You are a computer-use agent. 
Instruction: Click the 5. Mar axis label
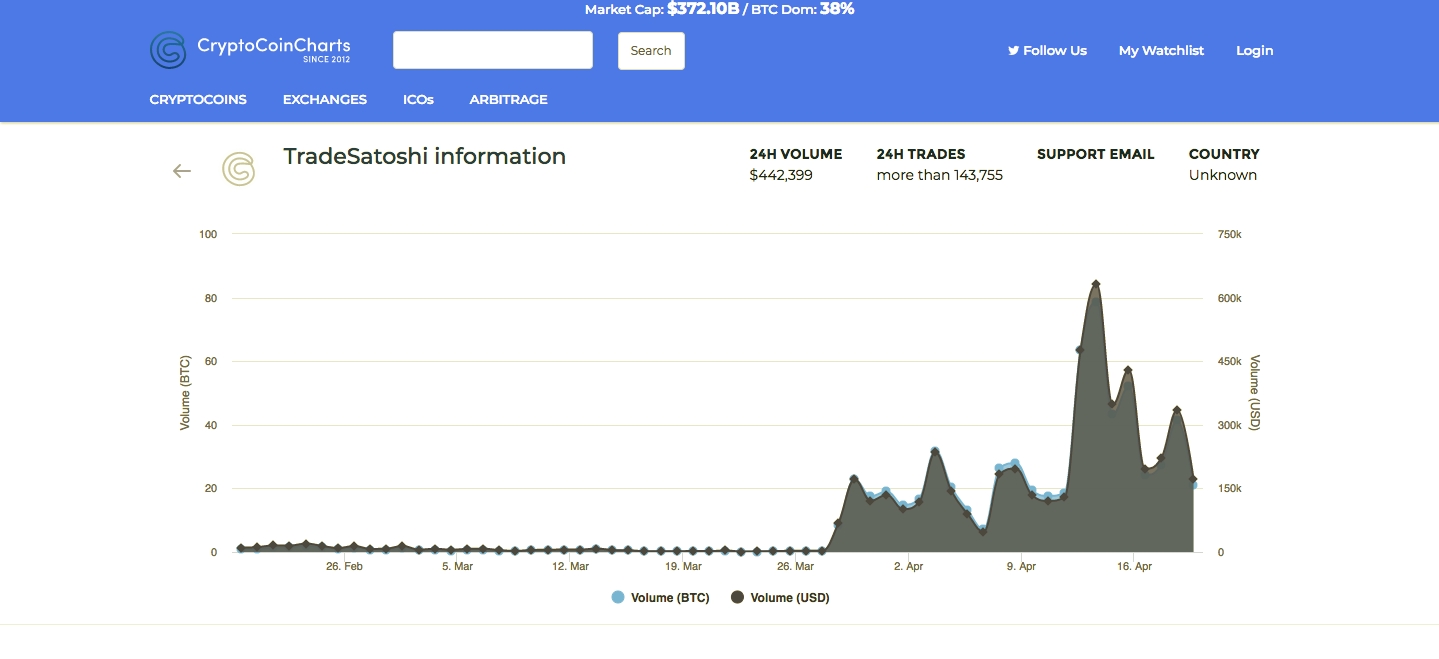pos(457,566)
